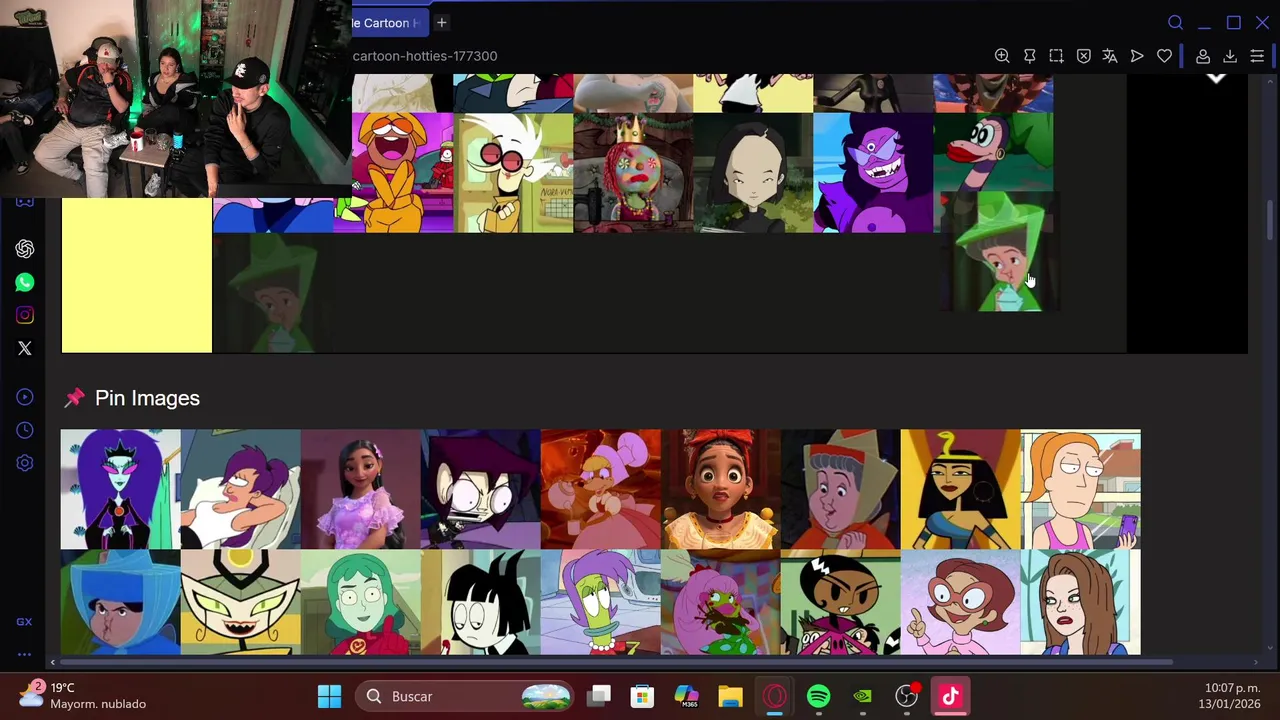Image resolution: width=1280 pixels, height=720 pixels.
Task: Select the 'Cartoon' browser tab
Action: click(x=388, y=22)
